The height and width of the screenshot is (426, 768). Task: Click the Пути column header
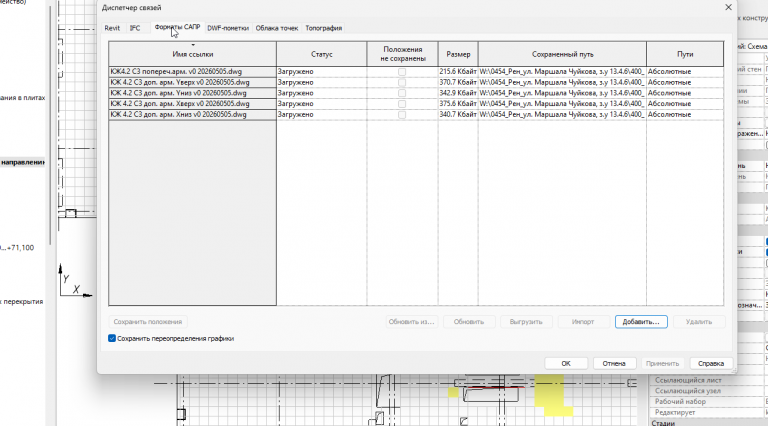685,54
